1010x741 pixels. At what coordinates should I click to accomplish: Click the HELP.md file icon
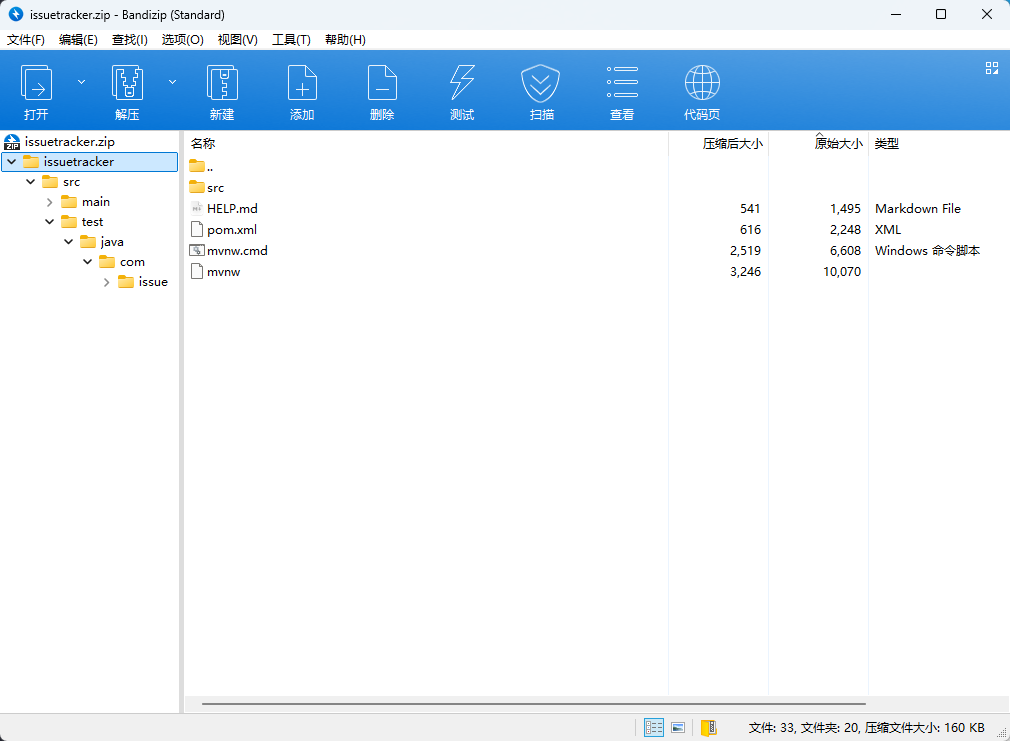(196, 208)
